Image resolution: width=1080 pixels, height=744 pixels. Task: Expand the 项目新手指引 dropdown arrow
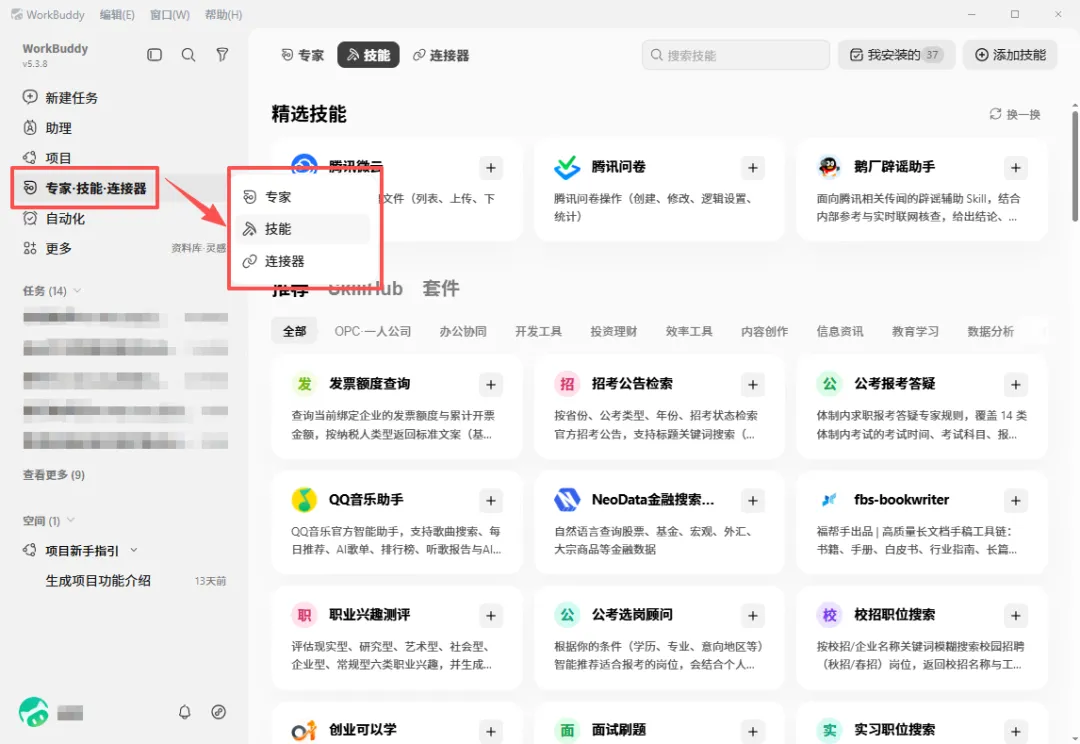pos(134,550)
